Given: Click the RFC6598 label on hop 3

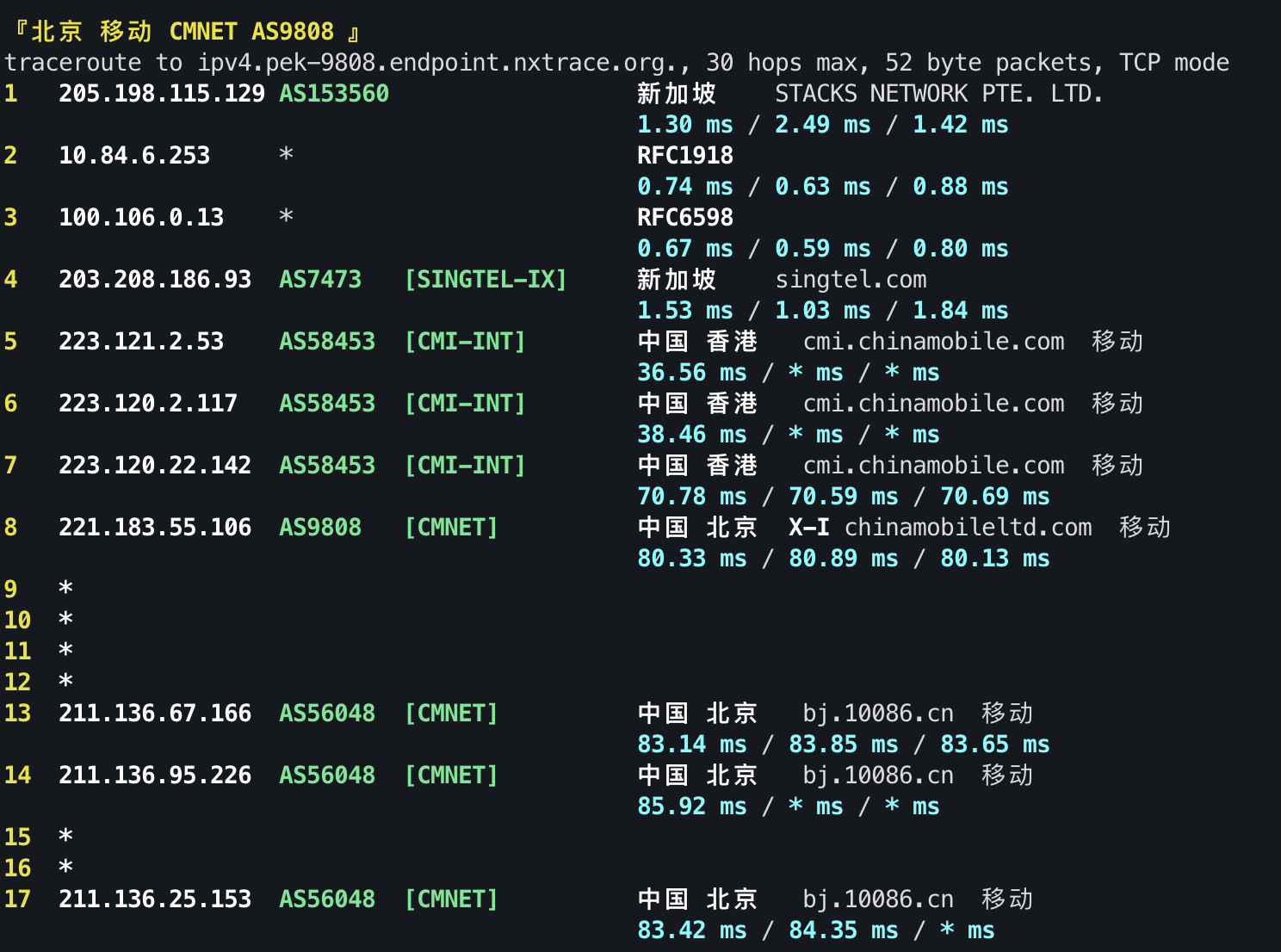Looking at the screenshot, I should pyautogui.click(x=684, y=218).
